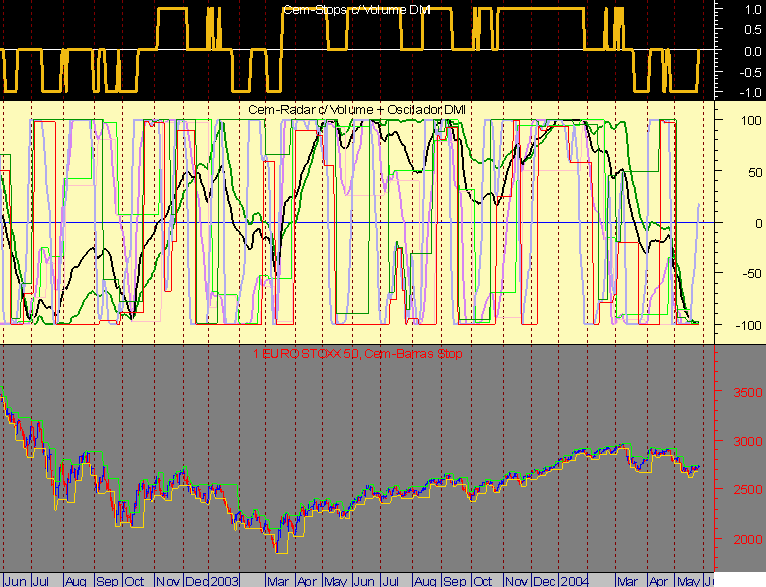766x587 pixels.
Task: Click the -50 label on the radar axis
Action: click(x=752, y=273)
